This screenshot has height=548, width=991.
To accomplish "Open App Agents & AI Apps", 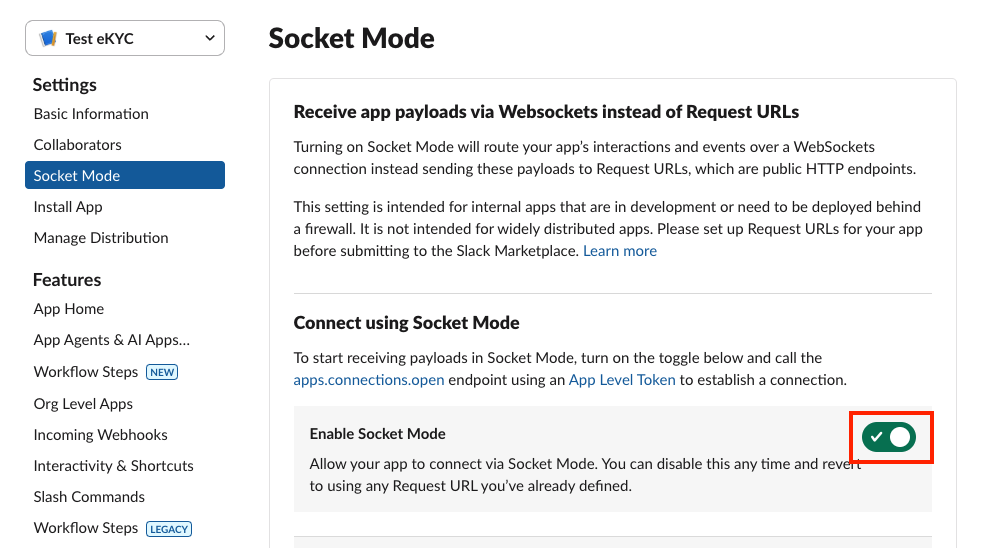I will pyautogui.click(x=112, y=340).
